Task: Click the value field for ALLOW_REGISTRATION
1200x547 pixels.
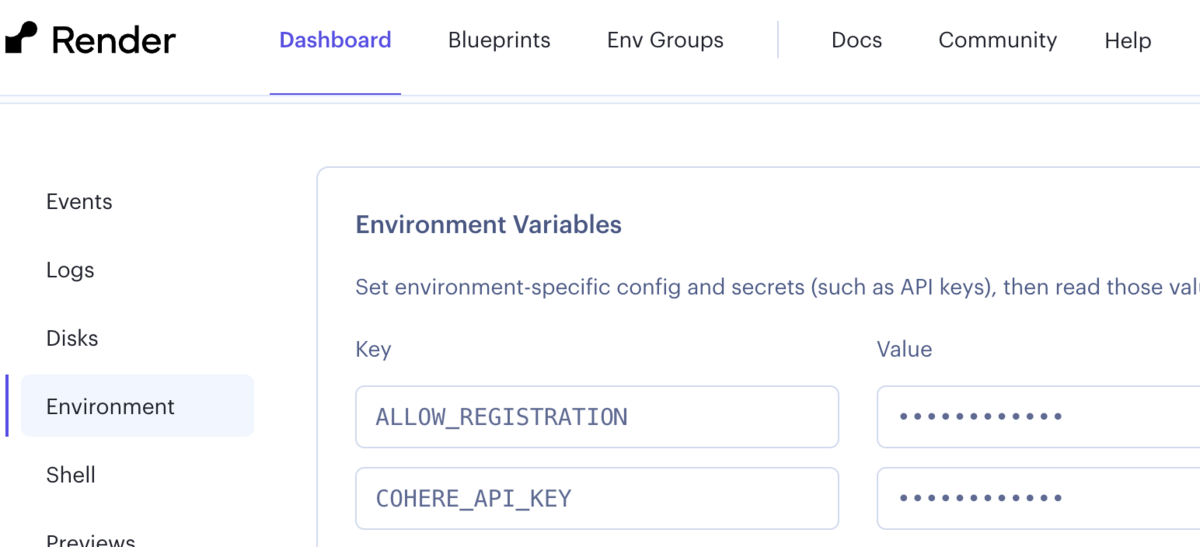Action: point(1037,417)
